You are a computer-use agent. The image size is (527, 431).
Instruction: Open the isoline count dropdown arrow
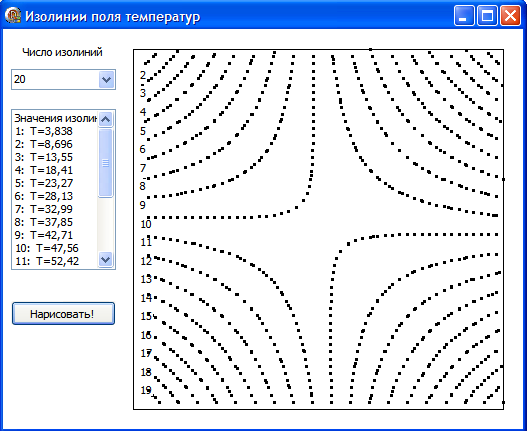(107, 80)
